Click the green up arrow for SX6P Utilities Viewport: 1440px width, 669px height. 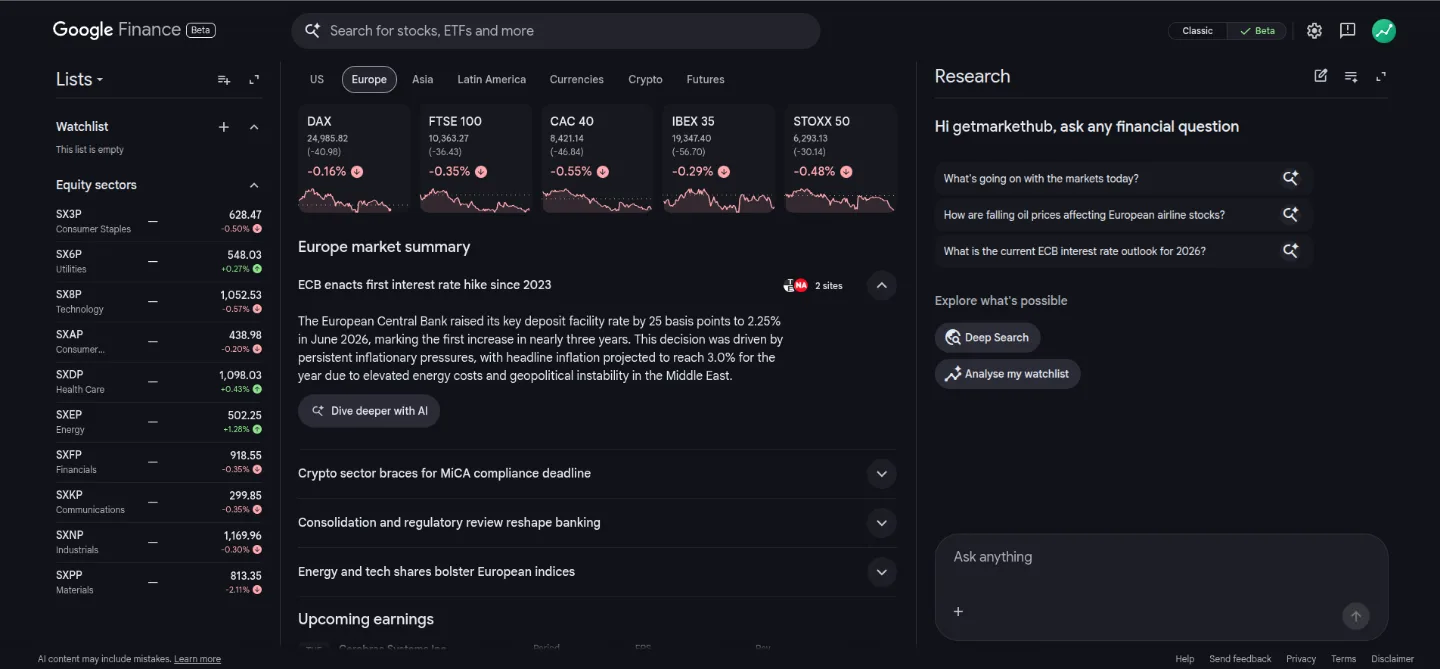pyautogui.click(x=257, y=269)
